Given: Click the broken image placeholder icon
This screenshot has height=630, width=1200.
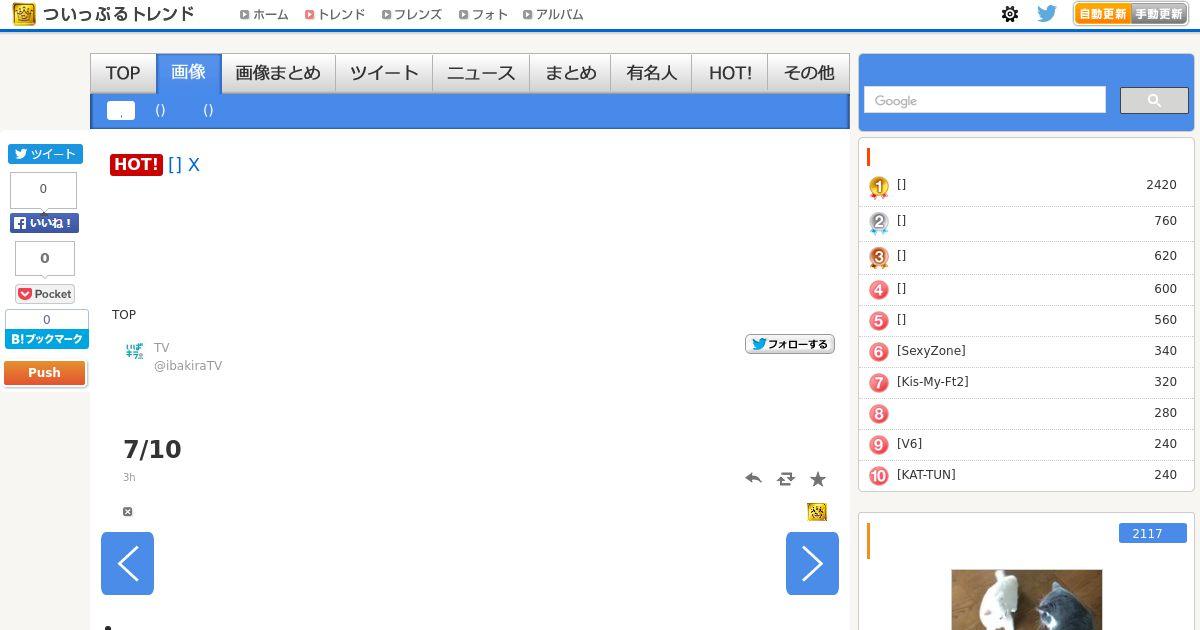Looking at the screenshot, I should point(127,512).
